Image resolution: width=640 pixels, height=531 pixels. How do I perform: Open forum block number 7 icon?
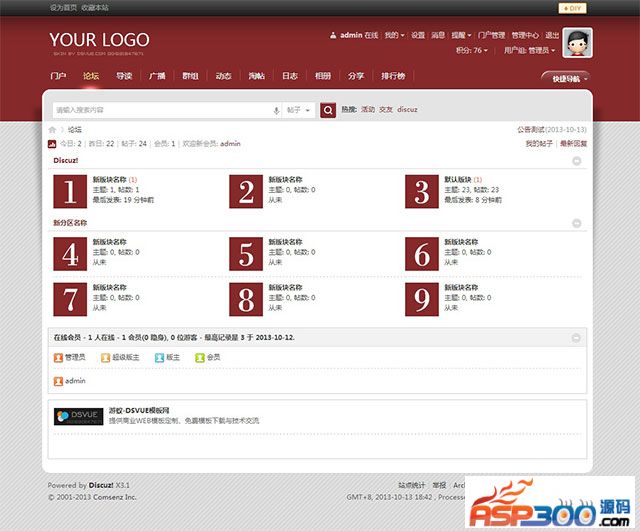pyautogui.click(x=70, y=299)
